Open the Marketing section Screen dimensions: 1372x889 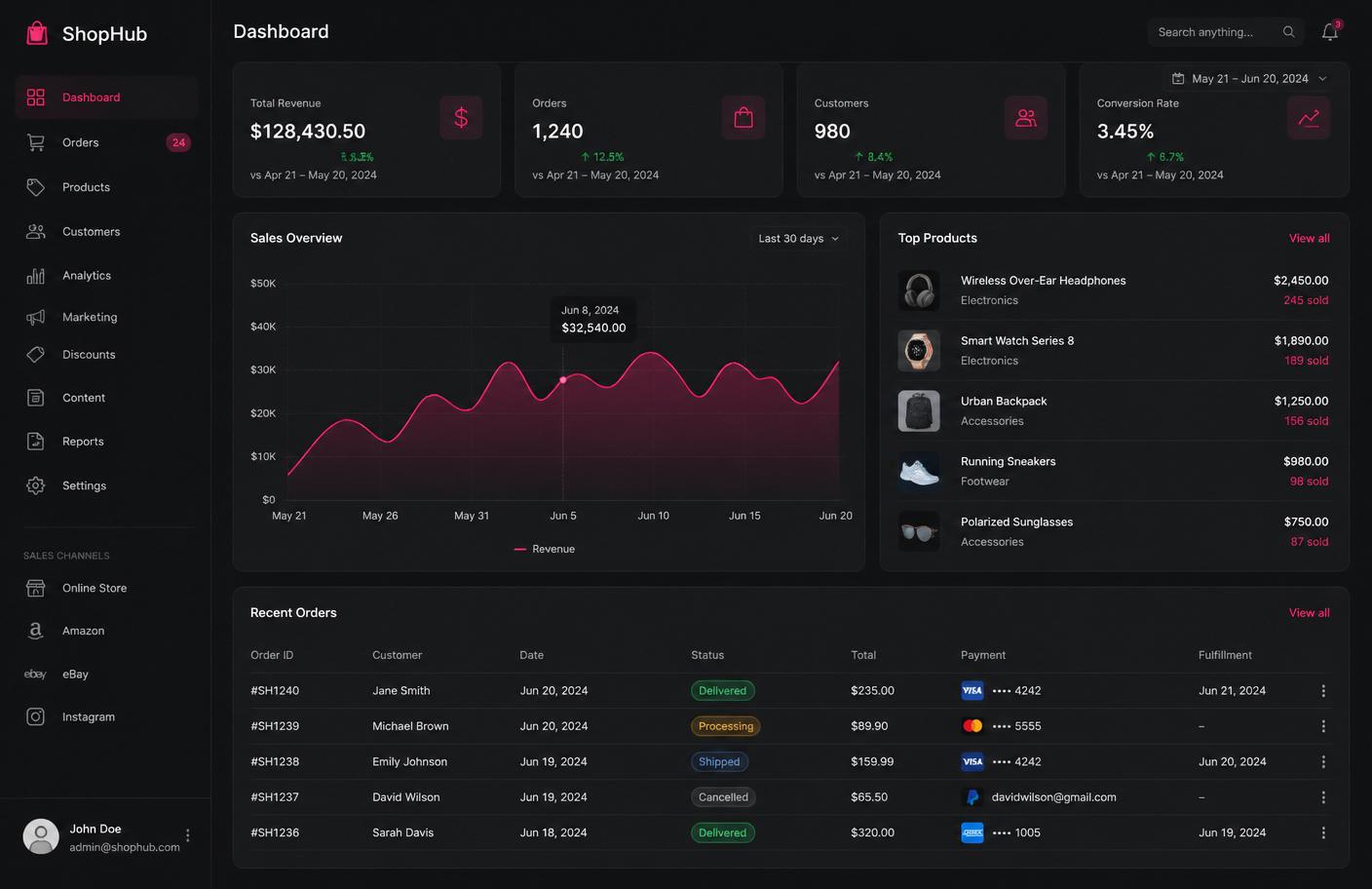[106, 317]
